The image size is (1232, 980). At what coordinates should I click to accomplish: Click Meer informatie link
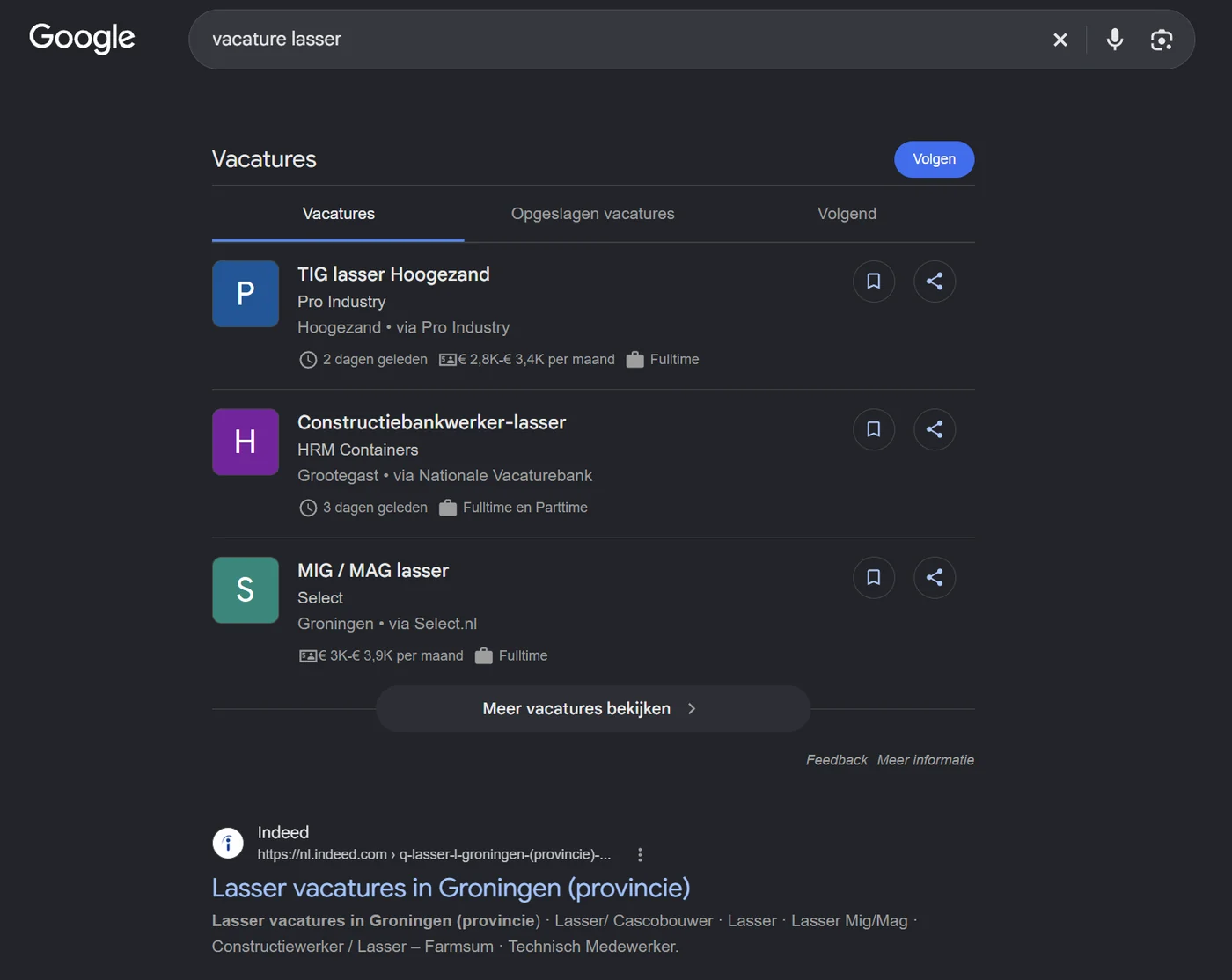(x=926, y=760)
